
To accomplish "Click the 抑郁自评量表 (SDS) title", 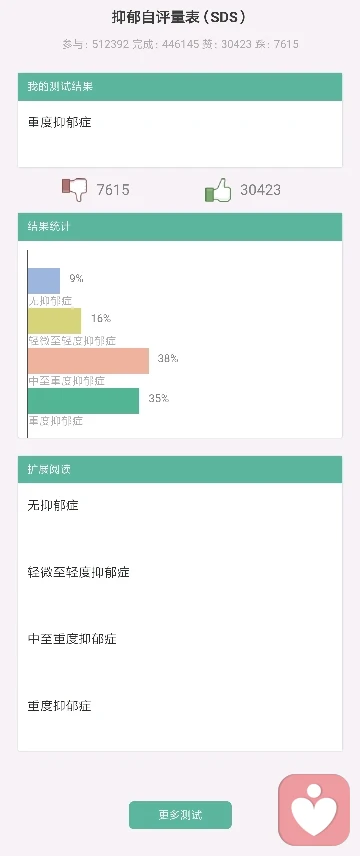I will 179,17.
